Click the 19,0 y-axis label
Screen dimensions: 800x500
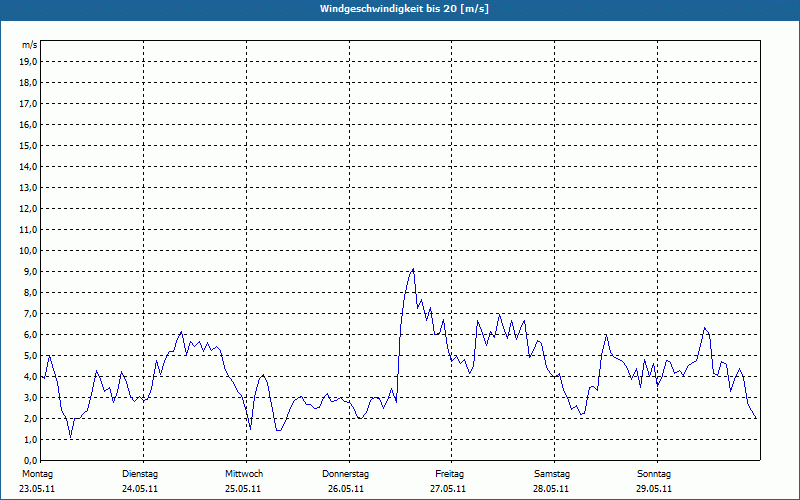point(28,62)
